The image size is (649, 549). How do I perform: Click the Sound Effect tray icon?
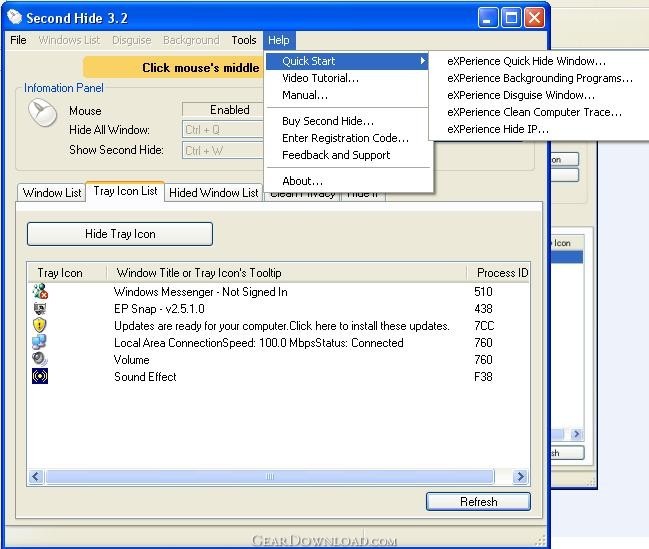pyautogui.click(x=40, y=376)
